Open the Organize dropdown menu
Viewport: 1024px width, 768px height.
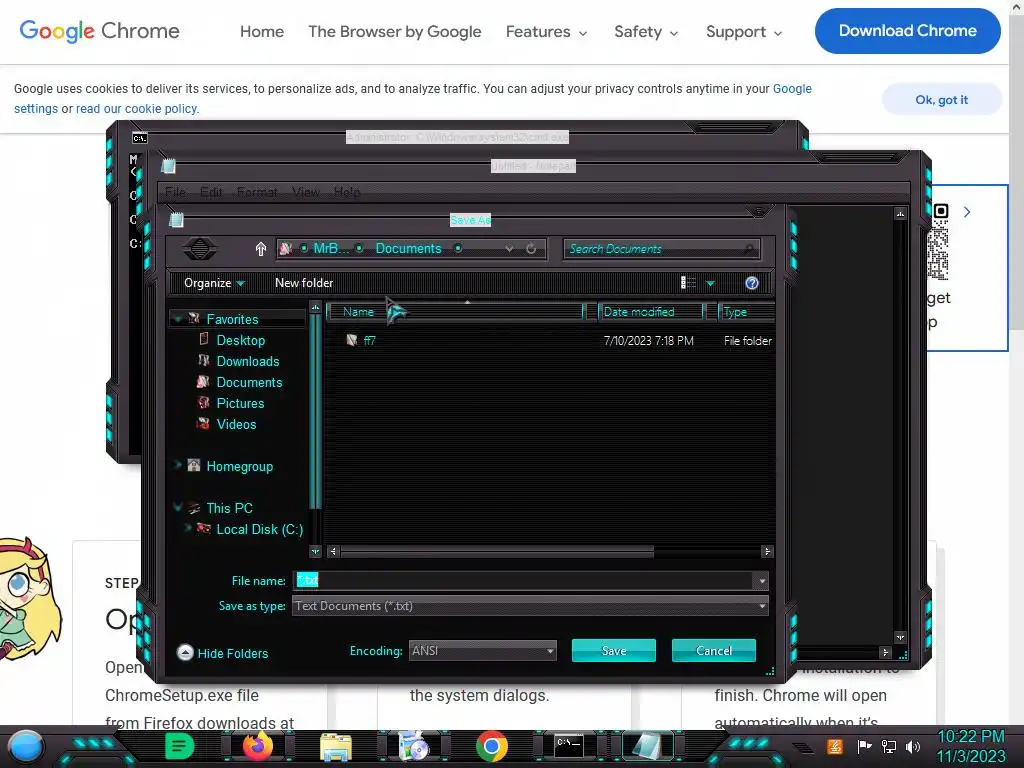pyautogui.click(x=214, y=283)
